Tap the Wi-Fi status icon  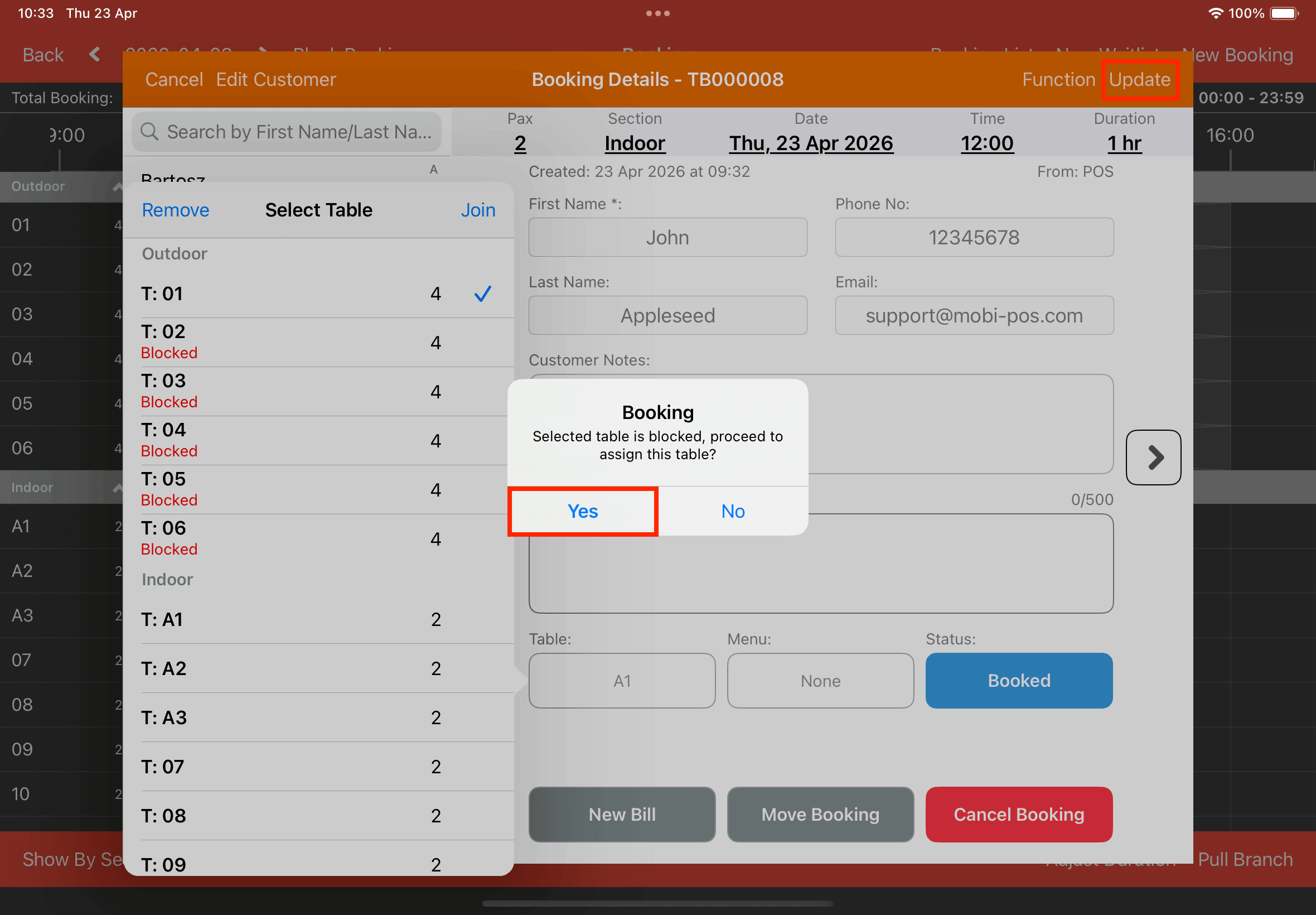click(1215, 13)
